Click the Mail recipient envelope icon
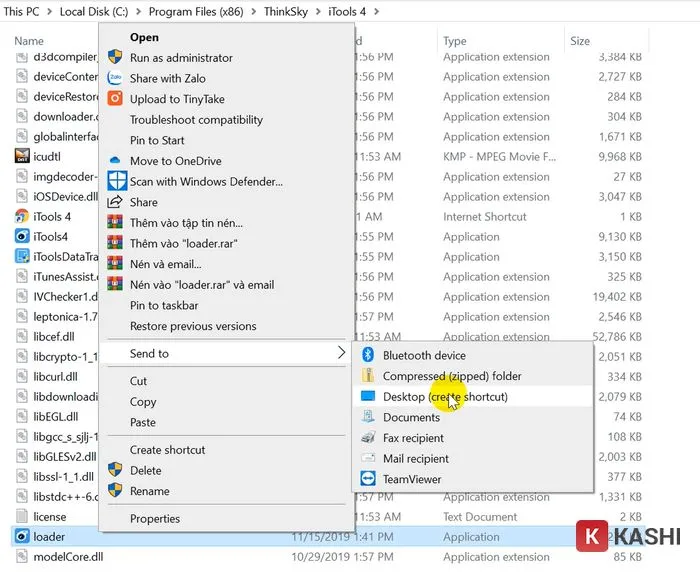Image resolution: width=700 pixels, height=572 pixels. (x=367, y=458)
